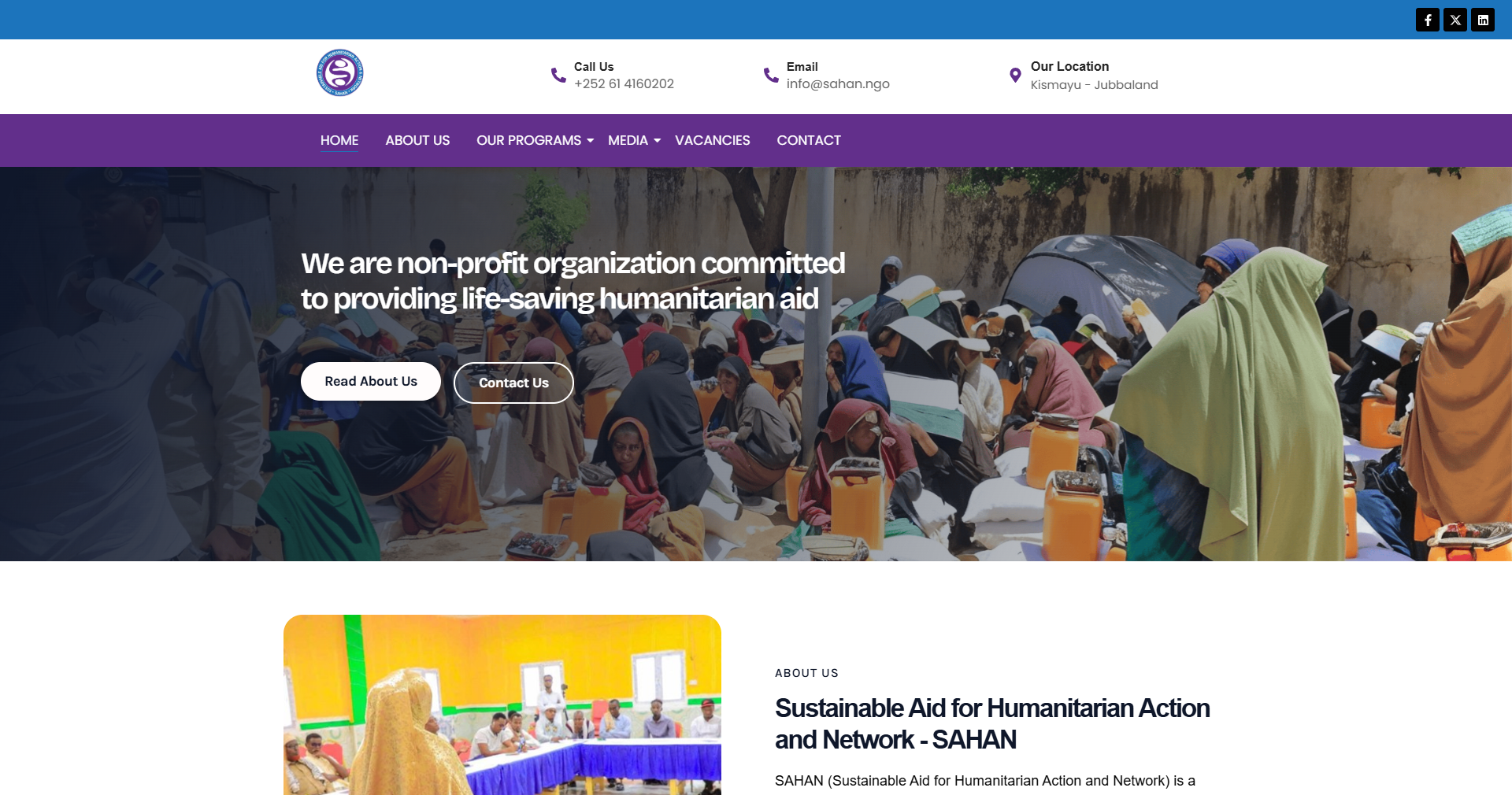Open the LinkedIn social icon
The height and width of the screenshot is (795, 1512).
pos(1483,20)
